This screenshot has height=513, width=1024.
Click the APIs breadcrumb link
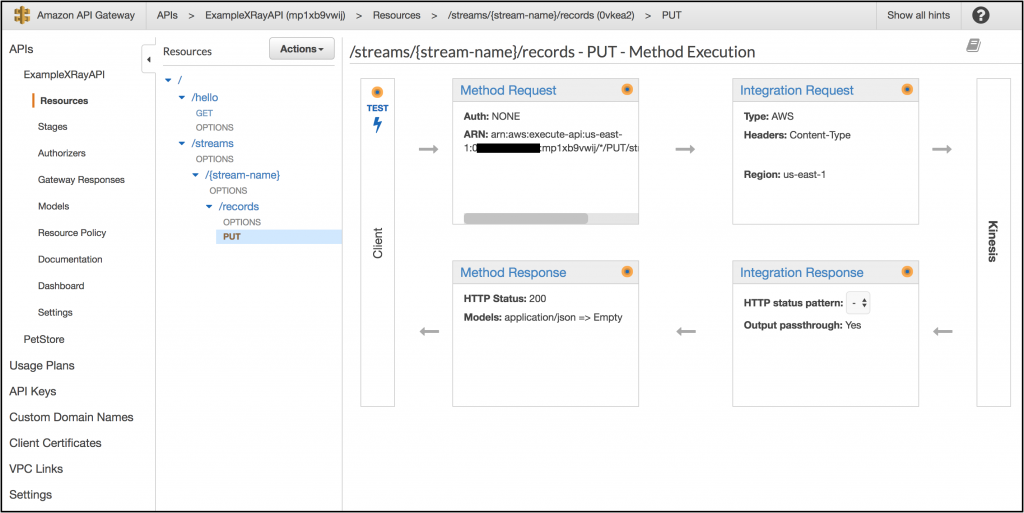[167, 15]
